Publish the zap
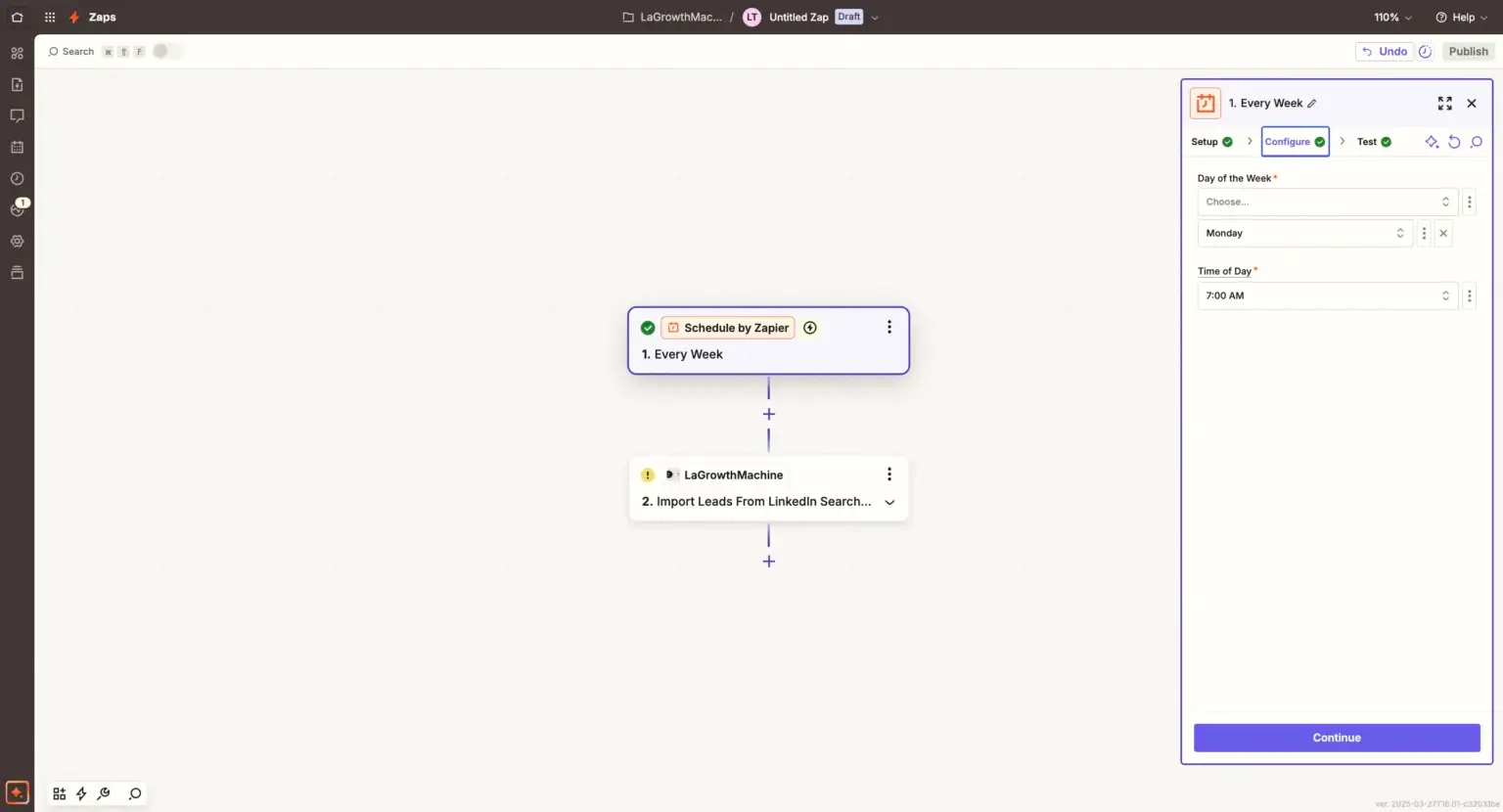This screenshot has width=1503, height=812. pos(1468,51)
